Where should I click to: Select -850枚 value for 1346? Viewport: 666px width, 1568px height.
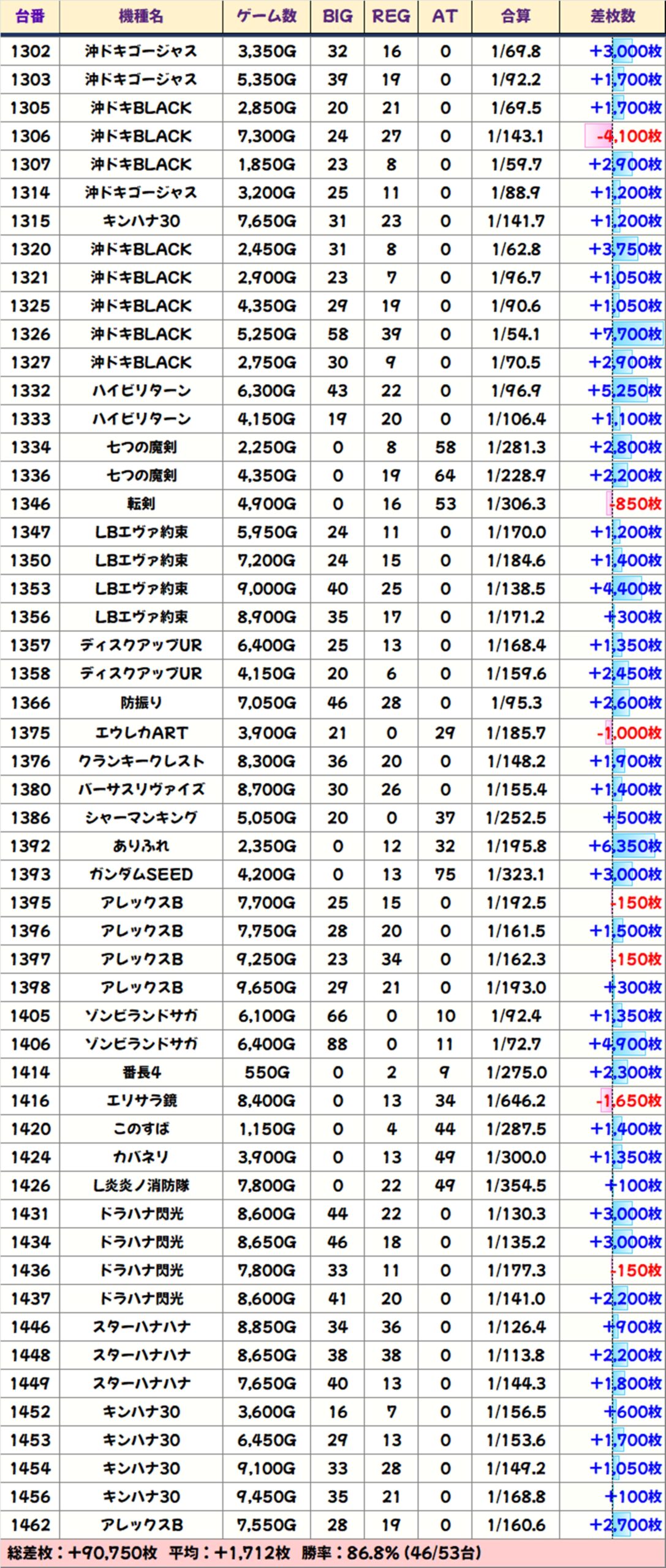pyautogui.click(x=635, y=504)
